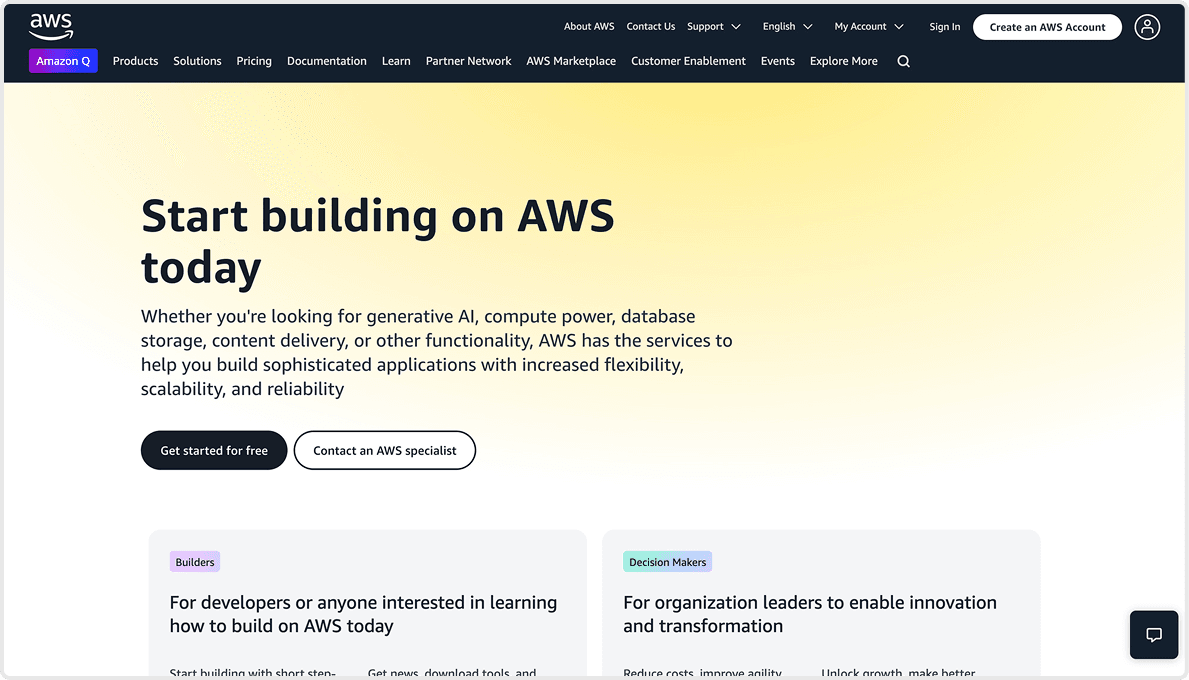This screenshot has height=680, width=1189.
Task: Open the Explore More menu
Action: pyautogui.click(x=844, y=61)
